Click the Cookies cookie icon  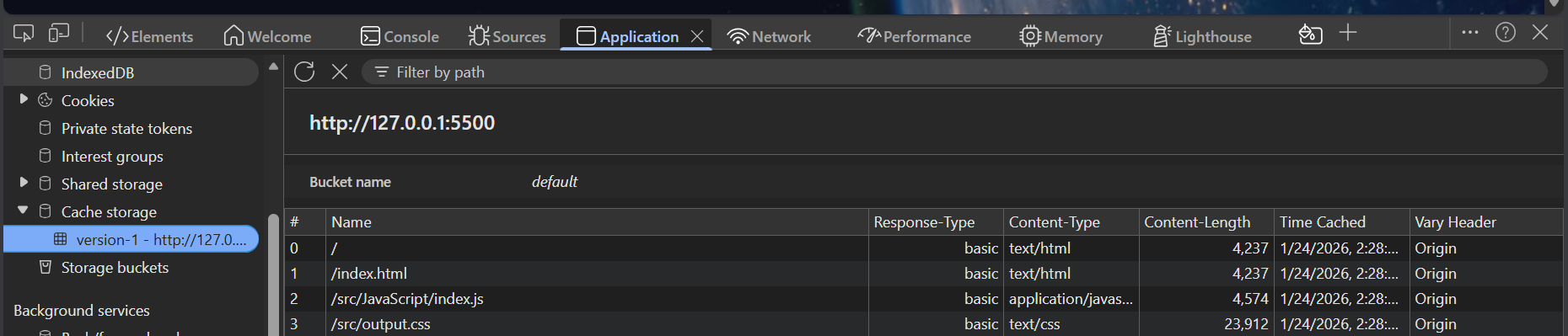coord(46,99)
